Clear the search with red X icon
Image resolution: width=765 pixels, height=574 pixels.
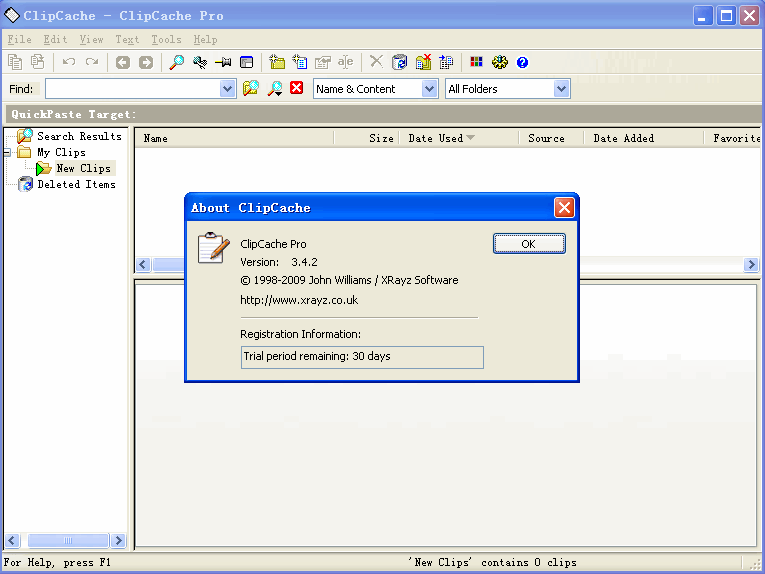297,88
